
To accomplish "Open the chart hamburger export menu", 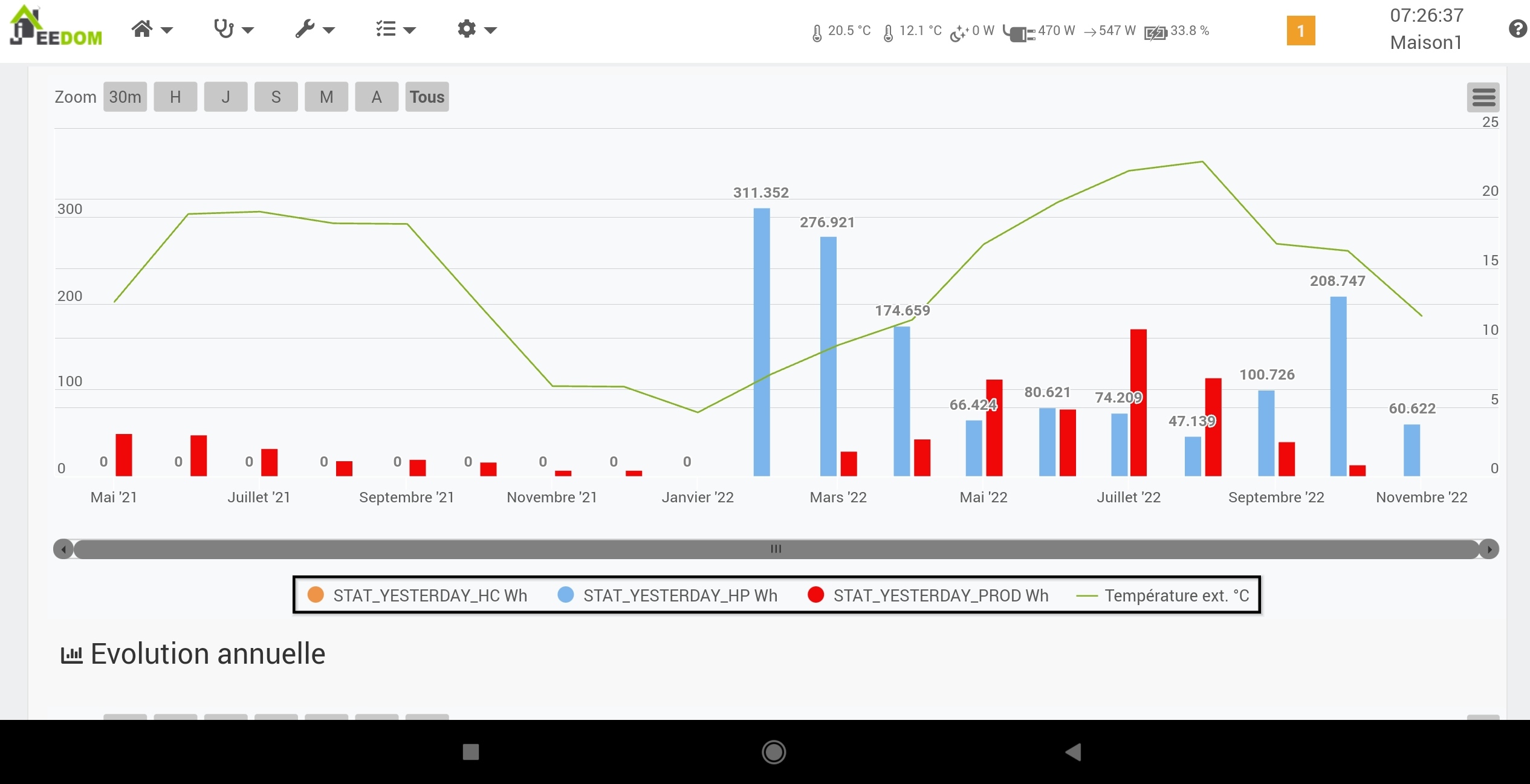I will click(1483, 97).
